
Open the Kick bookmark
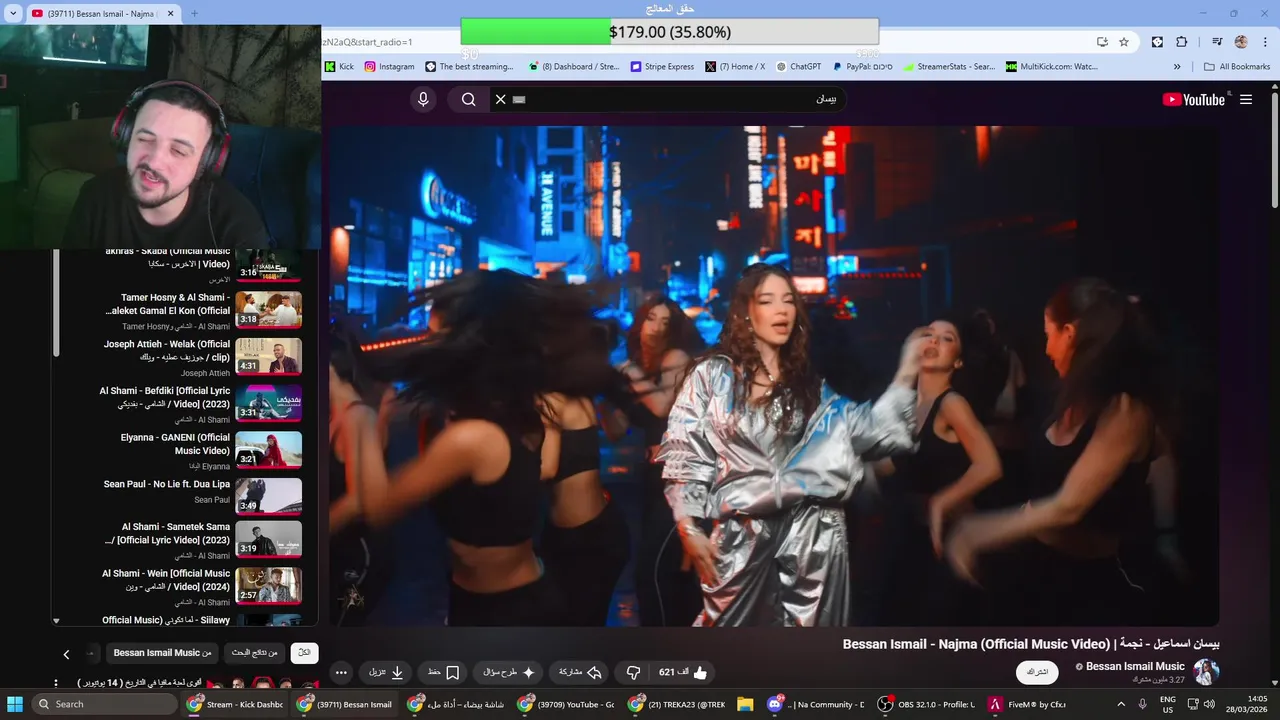[338, 67]
